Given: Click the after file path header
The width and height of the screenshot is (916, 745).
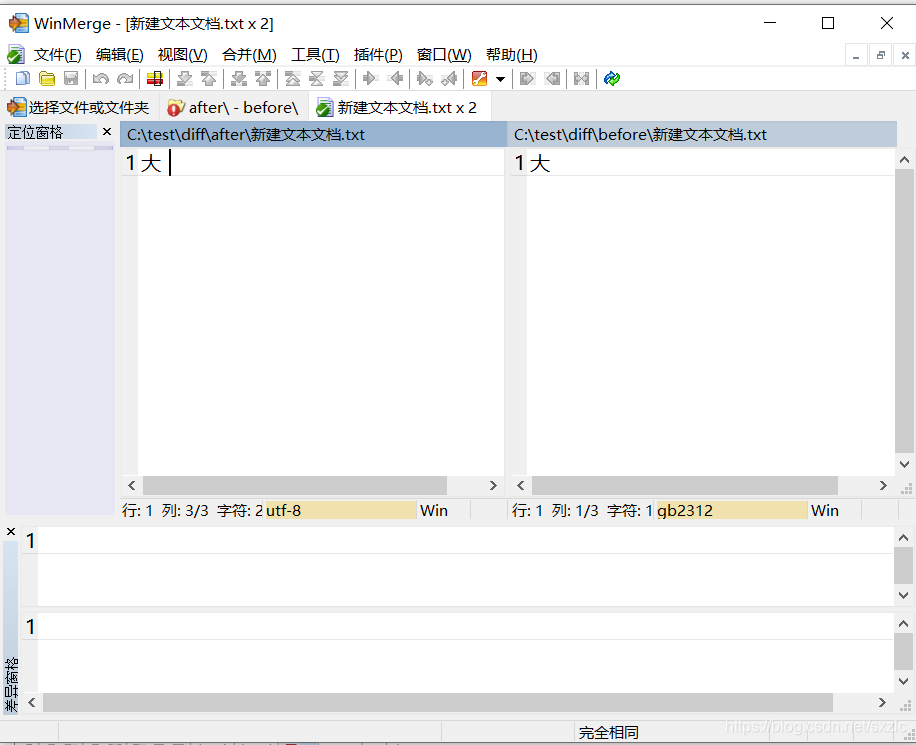Looking at the screenshot, I should [313, 134].
